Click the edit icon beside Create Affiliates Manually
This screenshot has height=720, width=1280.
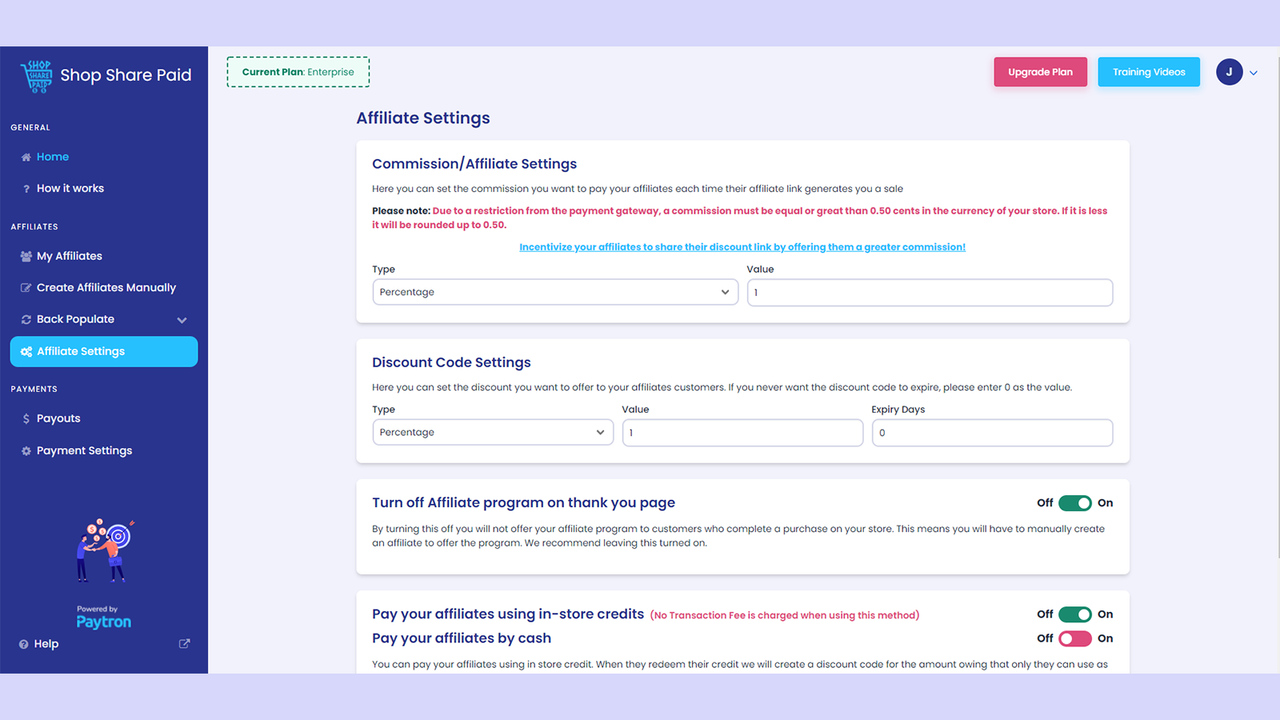26,288
